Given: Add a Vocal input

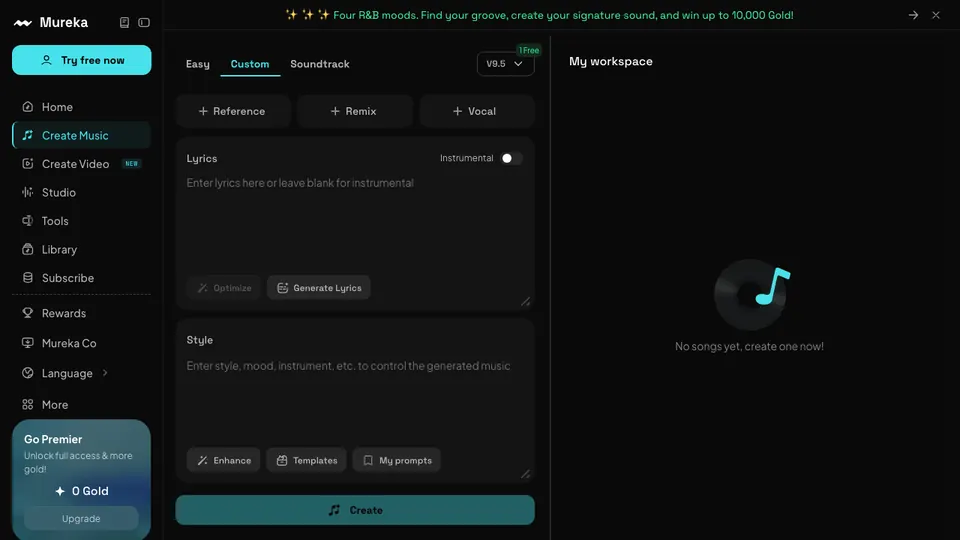Looking at the screenshot, I should (475, 111).
